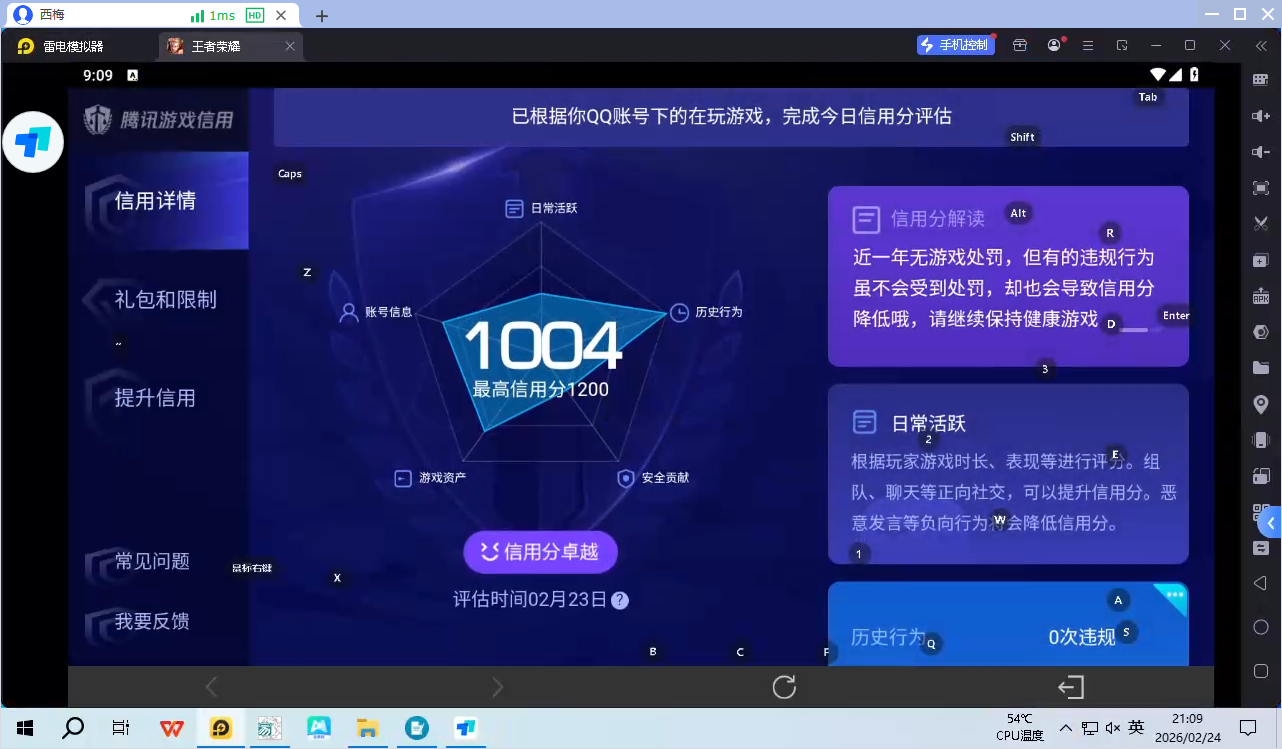Open the account profile icon in title bar
This screenshot has height=749, width=1282.
pyautogui.click(x=1054, y=45)
